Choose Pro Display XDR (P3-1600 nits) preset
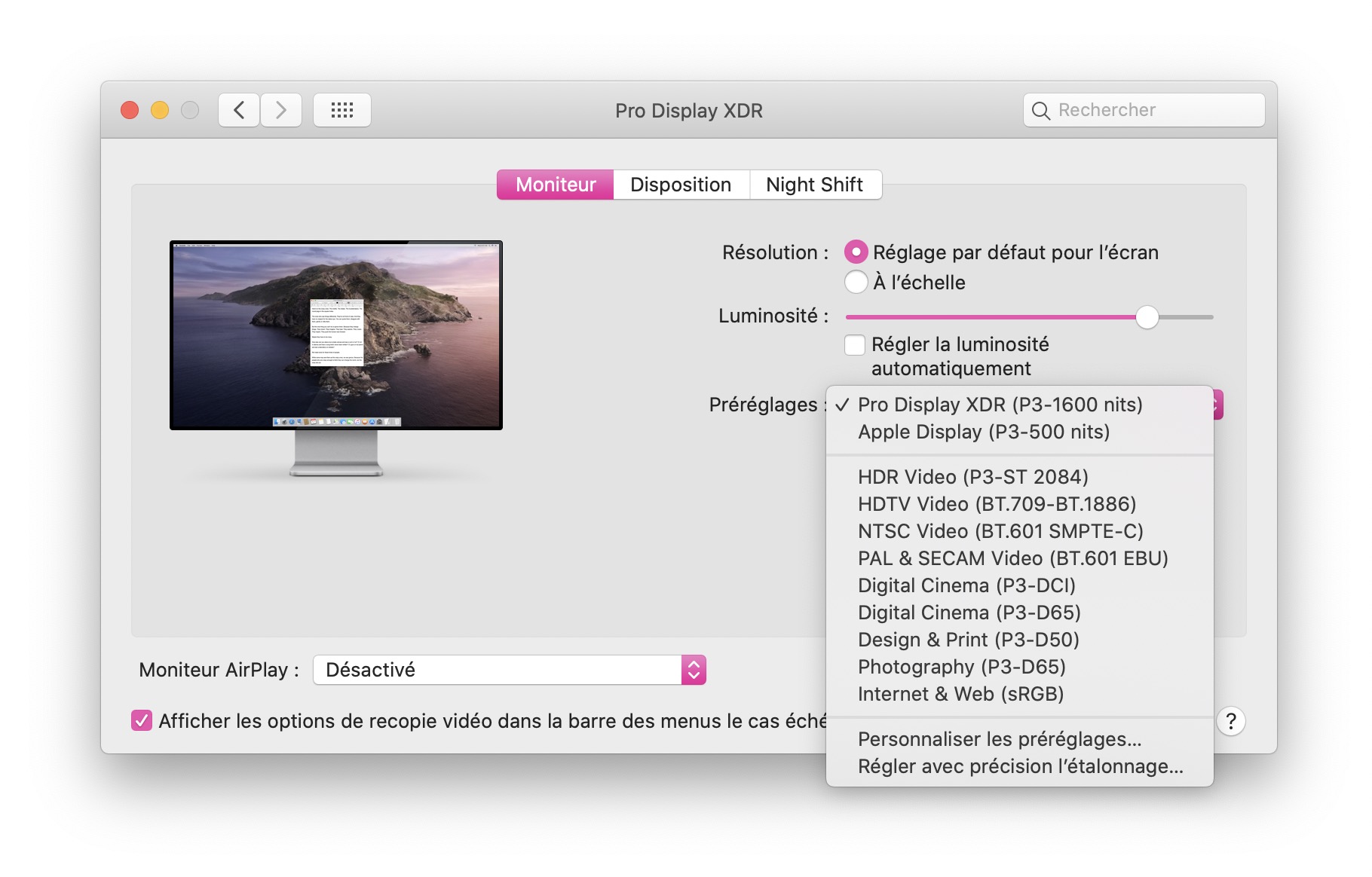This screenshot has width=1372, height=877. coord(1020,405)
